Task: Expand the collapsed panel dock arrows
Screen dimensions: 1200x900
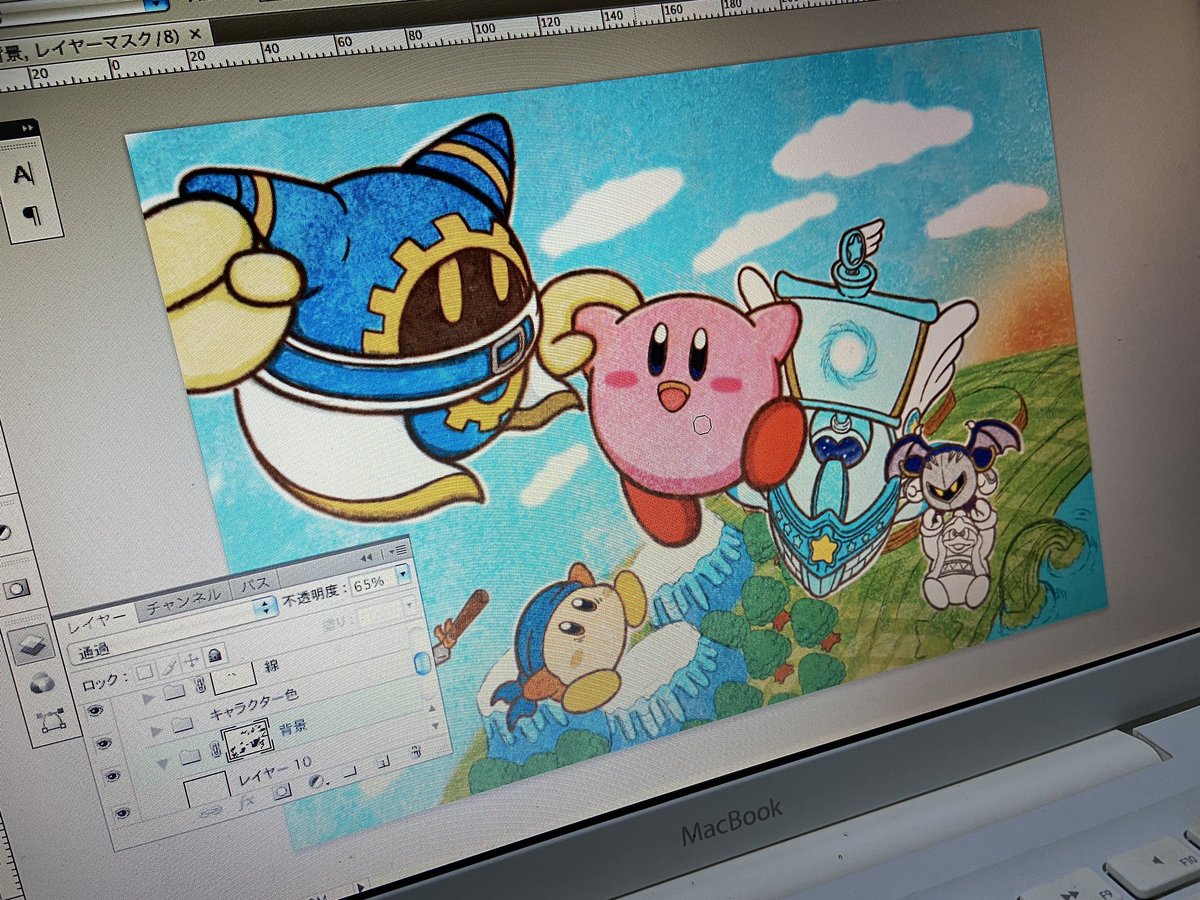Action: click(x=28, y=129)
